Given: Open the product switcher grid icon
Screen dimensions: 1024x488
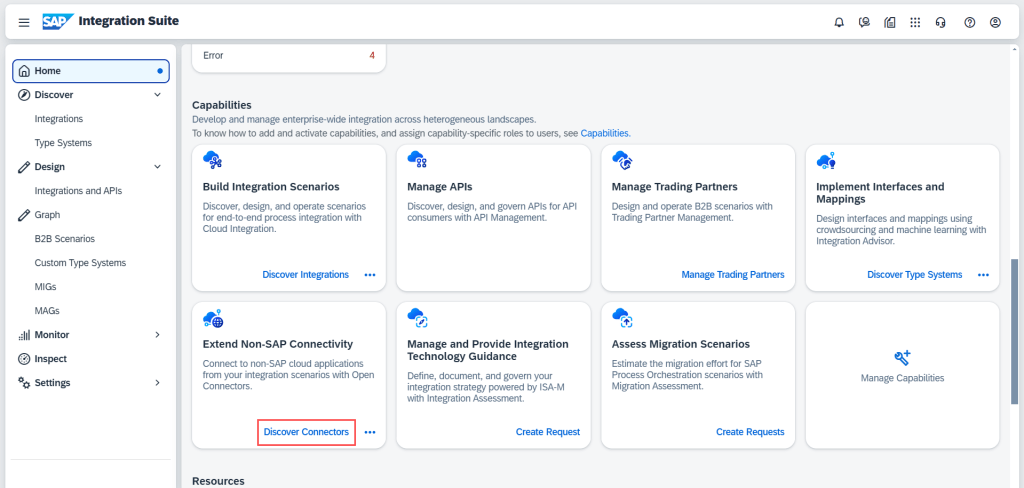Looking at the screenshot, I should [x=915, y=22].
